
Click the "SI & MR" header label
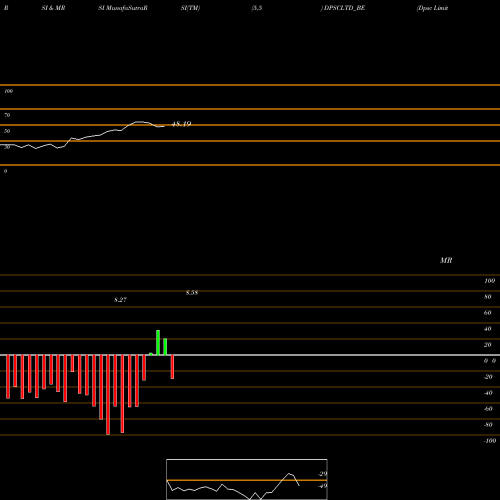coord(53,8)
